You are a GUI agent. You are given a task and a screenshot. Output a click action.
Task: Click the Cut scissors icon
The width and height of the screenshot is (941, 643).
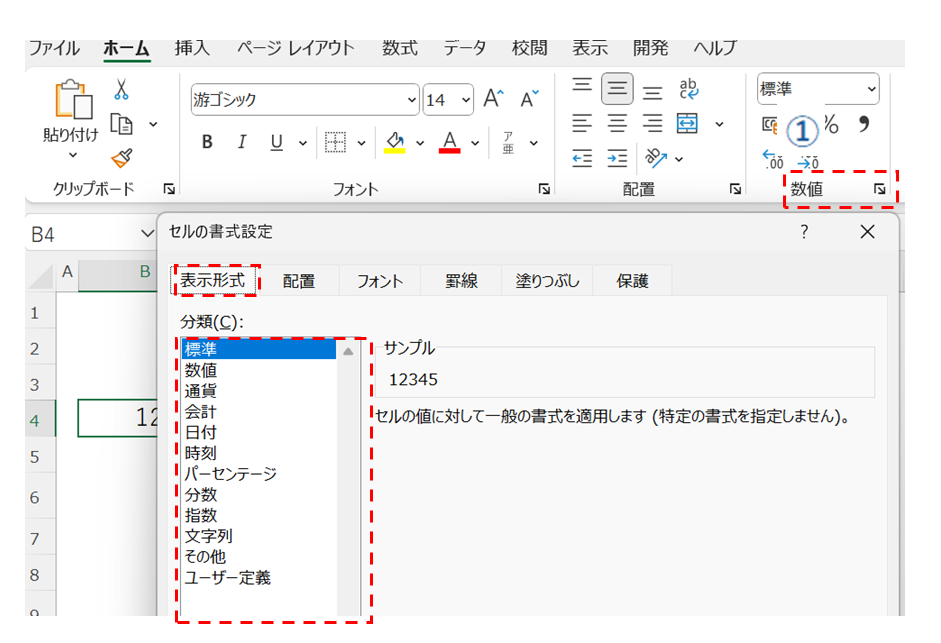(x=122, y=91)
